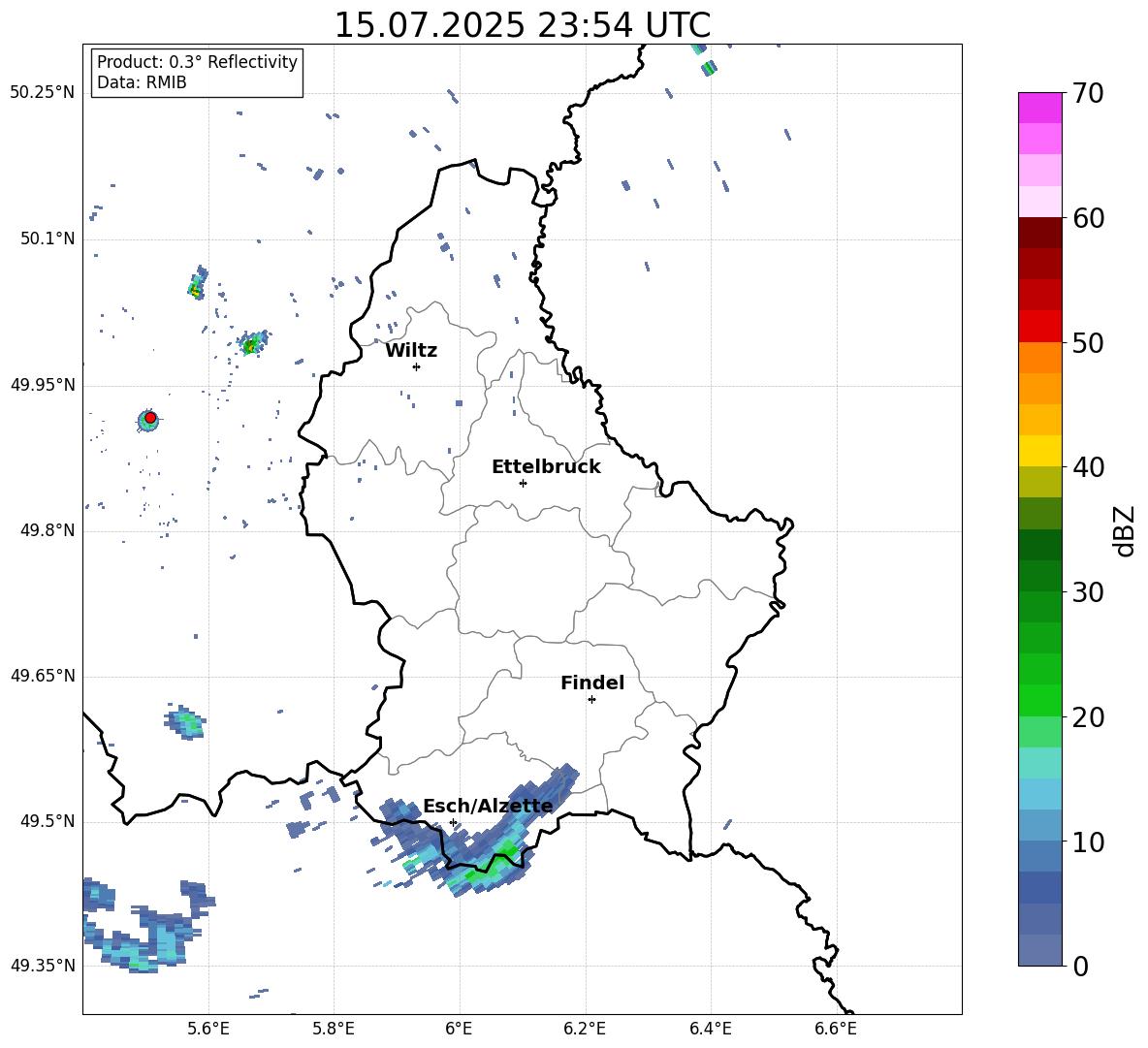
Task: Click the cross marker below Ettelbruck
Action: [x=523, y=483]
